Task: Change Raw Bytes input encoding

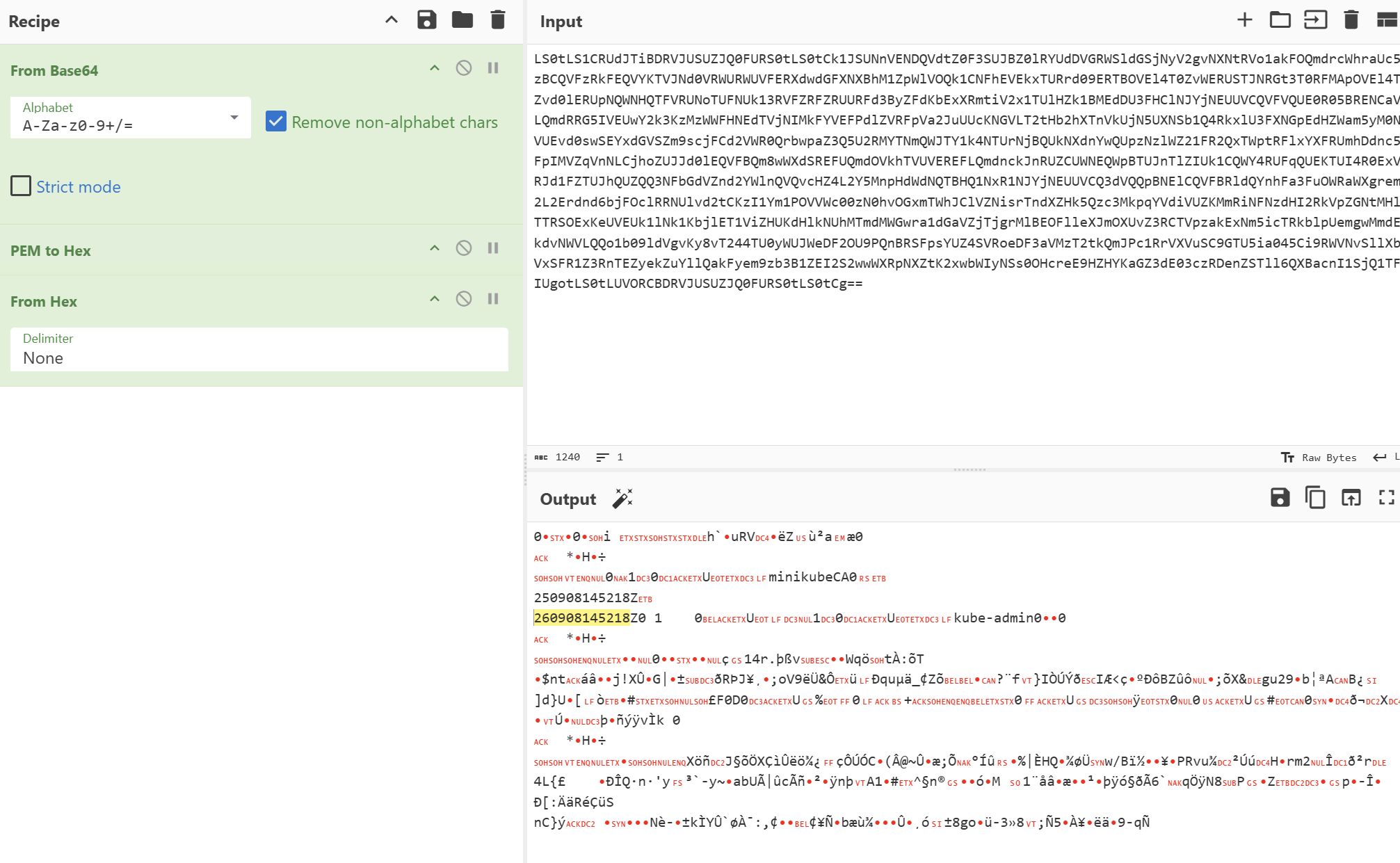Action: tap(1319, 458)
